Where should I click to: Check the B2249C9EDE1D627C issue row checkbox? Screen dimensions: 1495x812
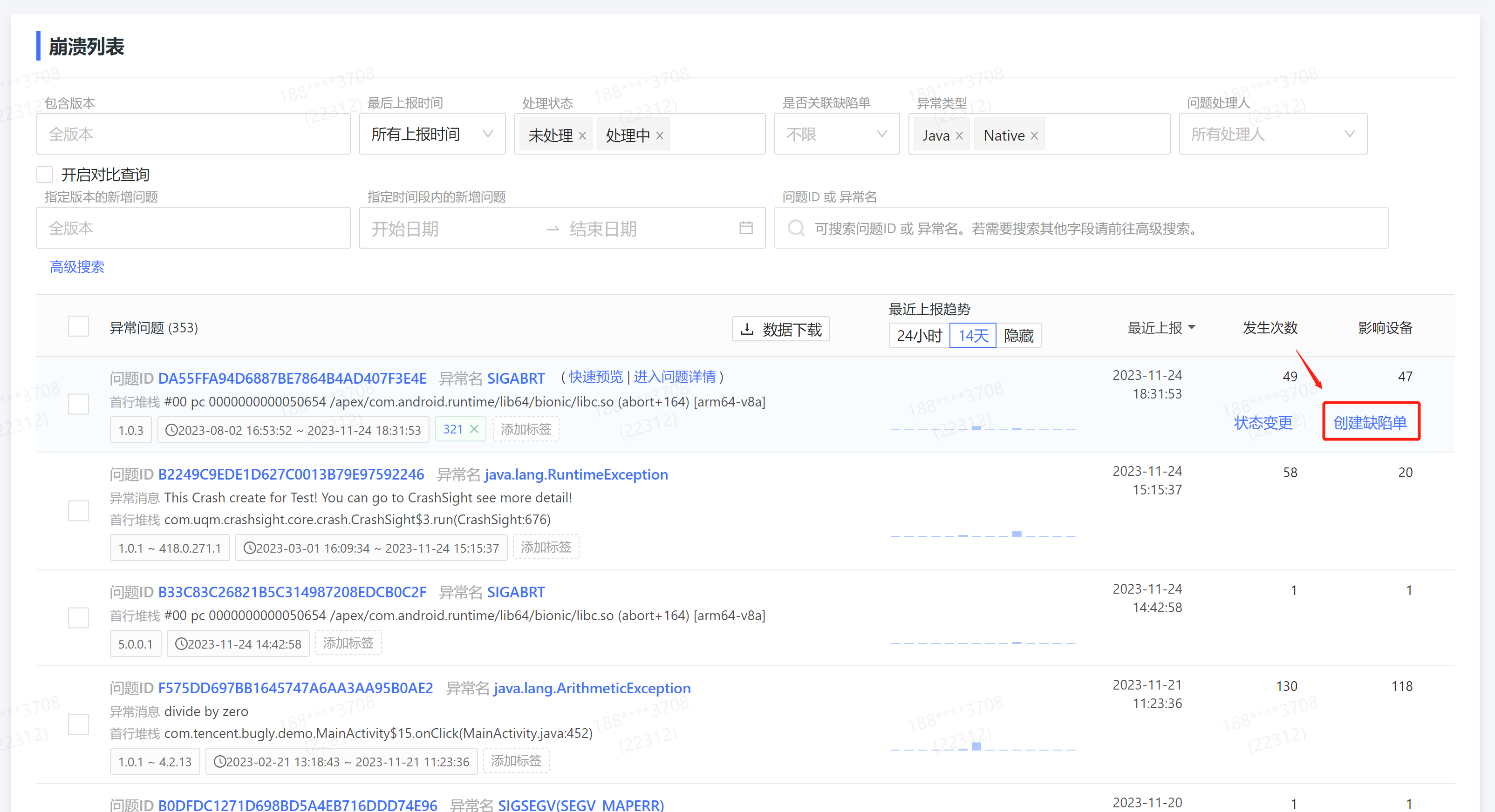tap(78, 511)
